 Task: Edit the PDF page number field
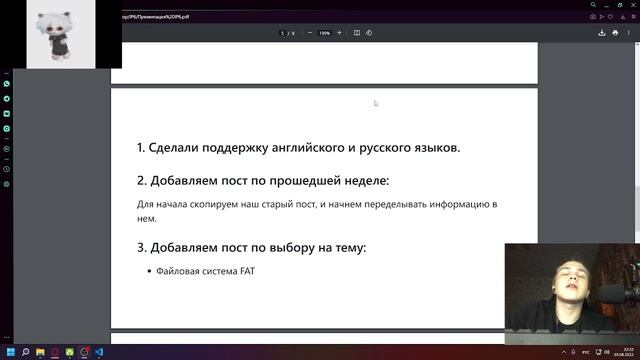pos(282,33)
